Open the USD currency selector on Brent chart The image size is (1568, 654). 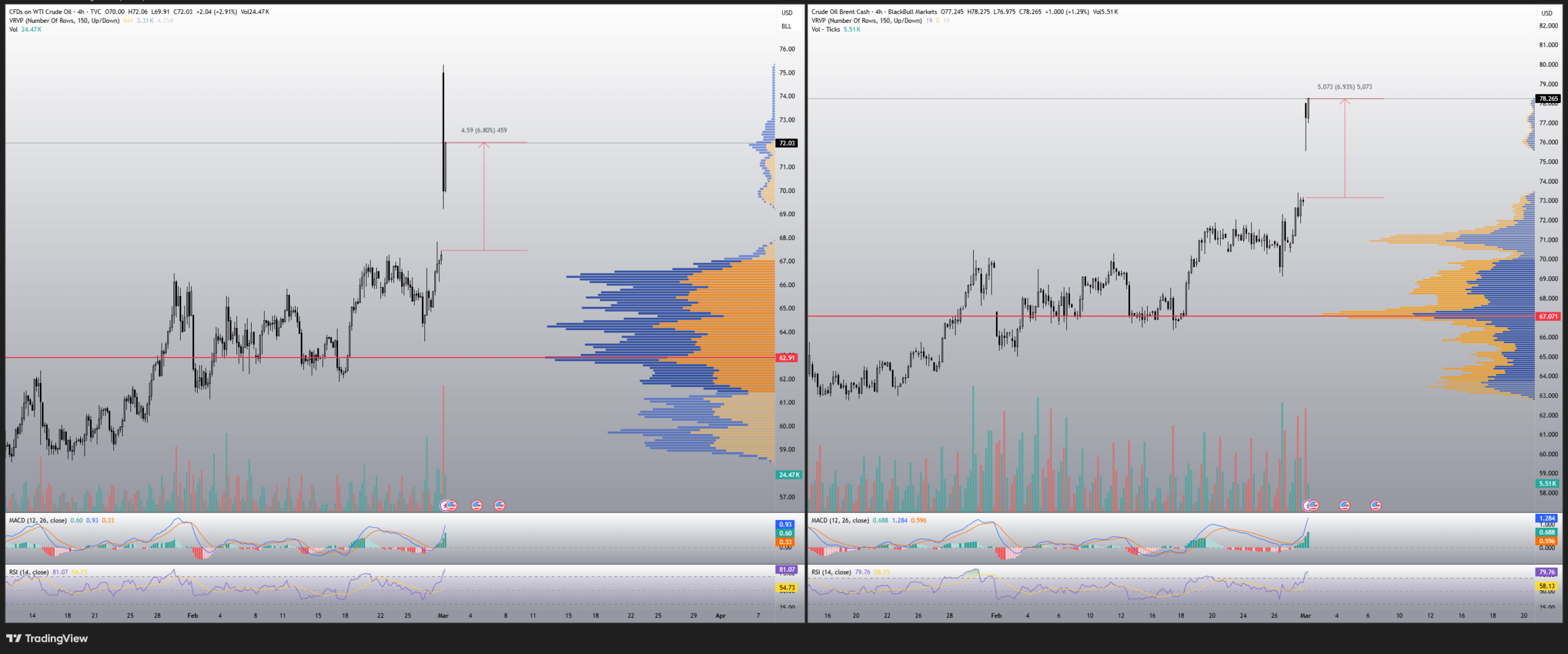click(x=1547, y=13)
